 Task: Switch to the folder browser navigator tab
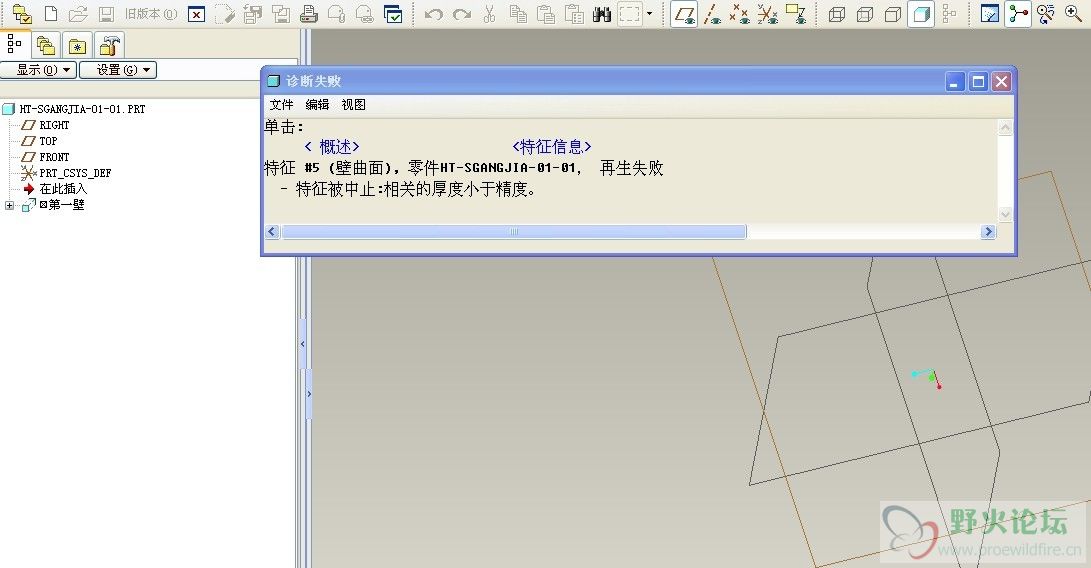46,46
